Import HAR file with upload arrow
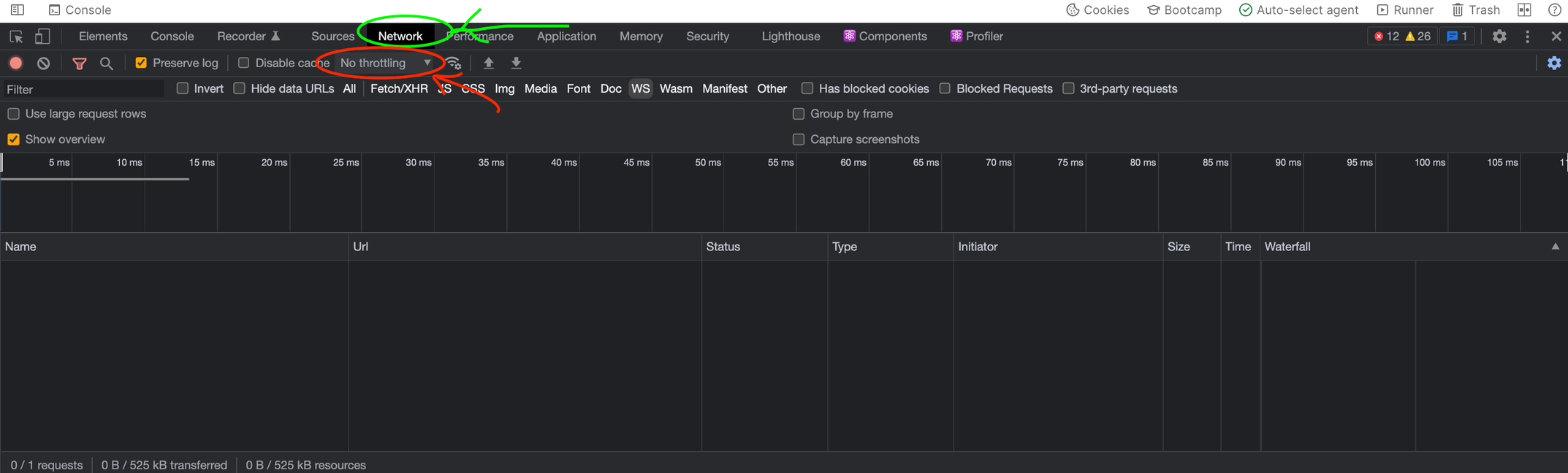This screenshot has width=1568, height=473. pos(489,64)
